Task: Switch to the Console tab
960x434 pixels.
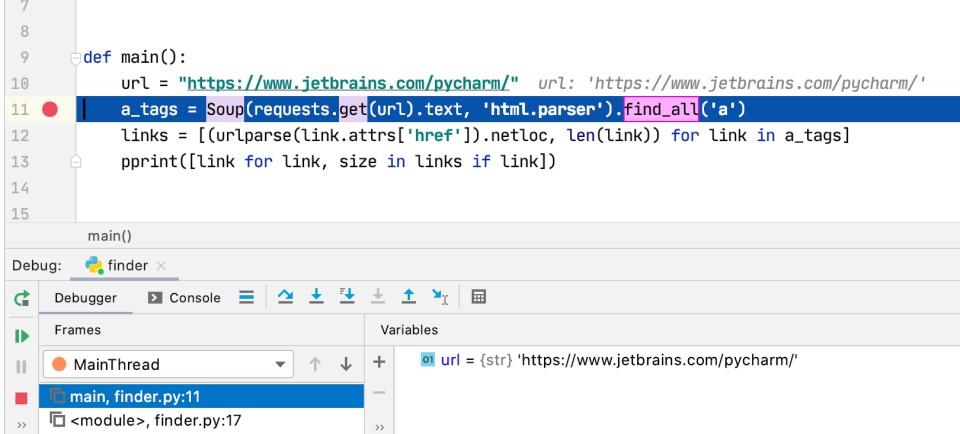Action: coord(184,297)
